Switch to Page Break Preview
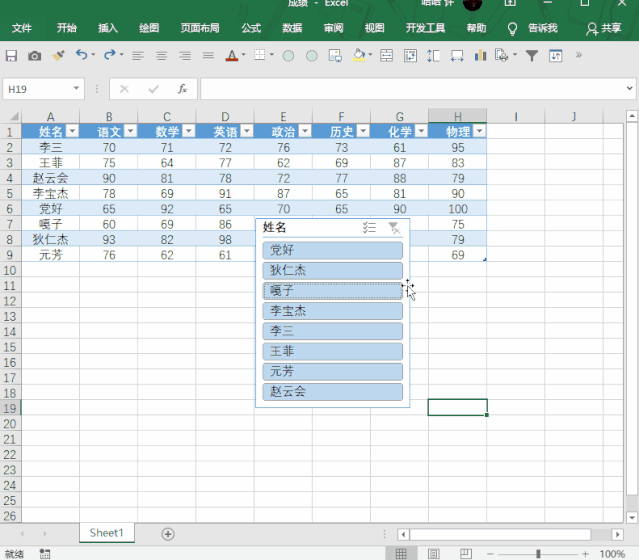 pos(466,554)
